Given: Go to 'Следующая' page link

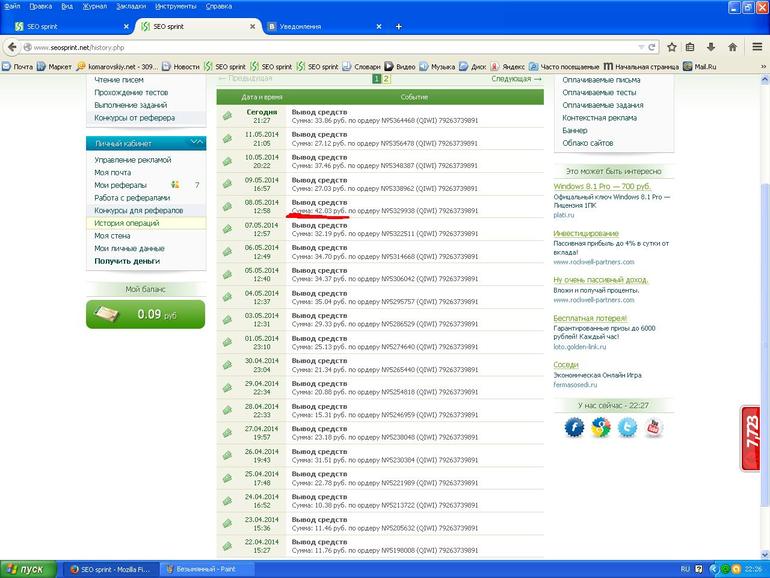Looking at the screenshot, I should pos(516,78).
